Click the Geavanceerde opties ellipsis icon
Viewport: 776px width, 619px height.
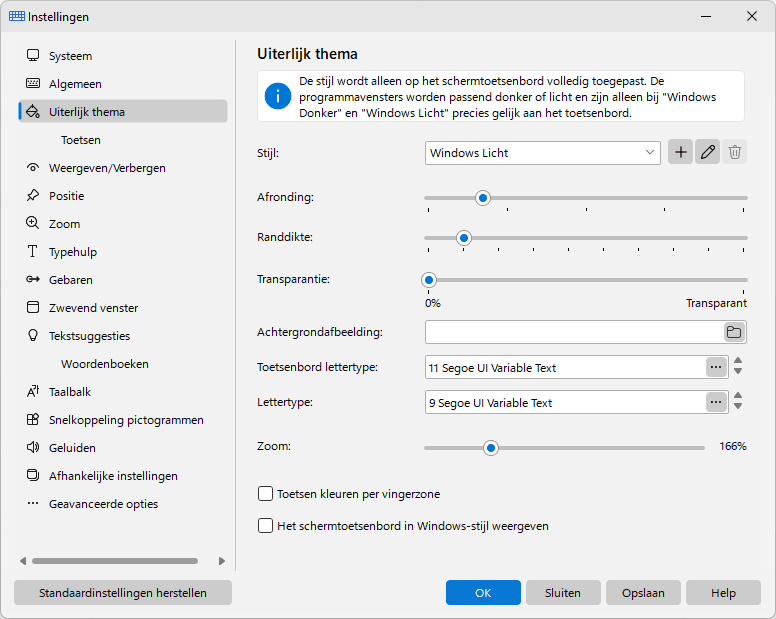[33, 504]
